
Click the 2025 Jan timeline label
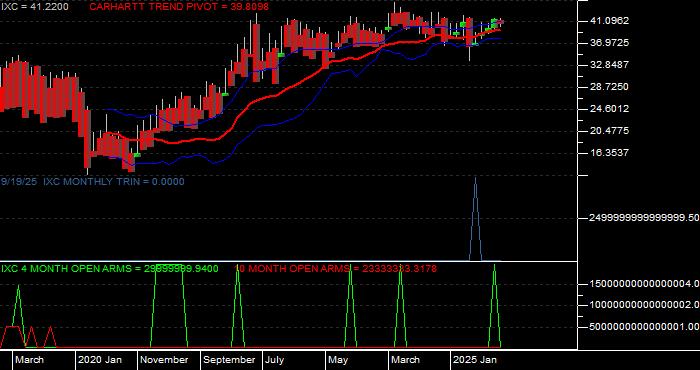click(475, 360)
